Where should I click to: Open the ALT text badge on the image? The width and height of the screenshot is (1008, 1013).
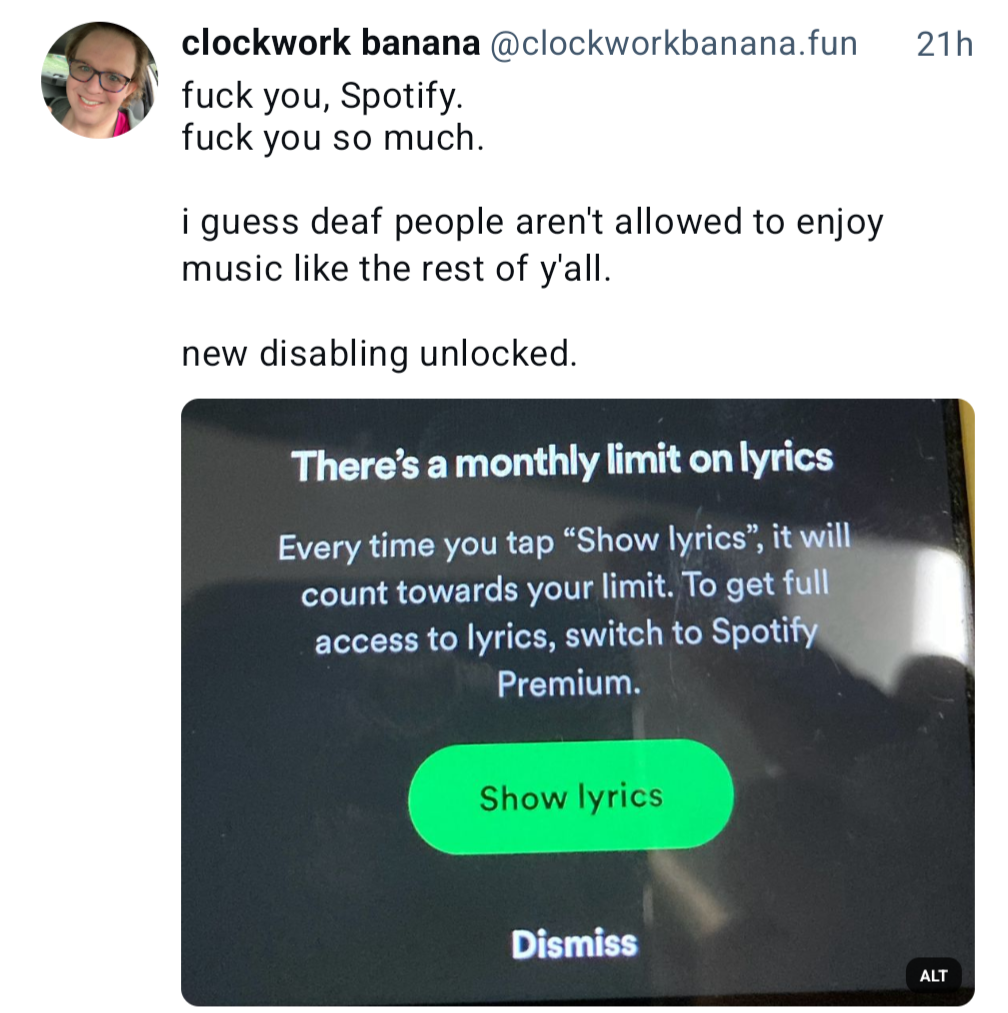933,975
